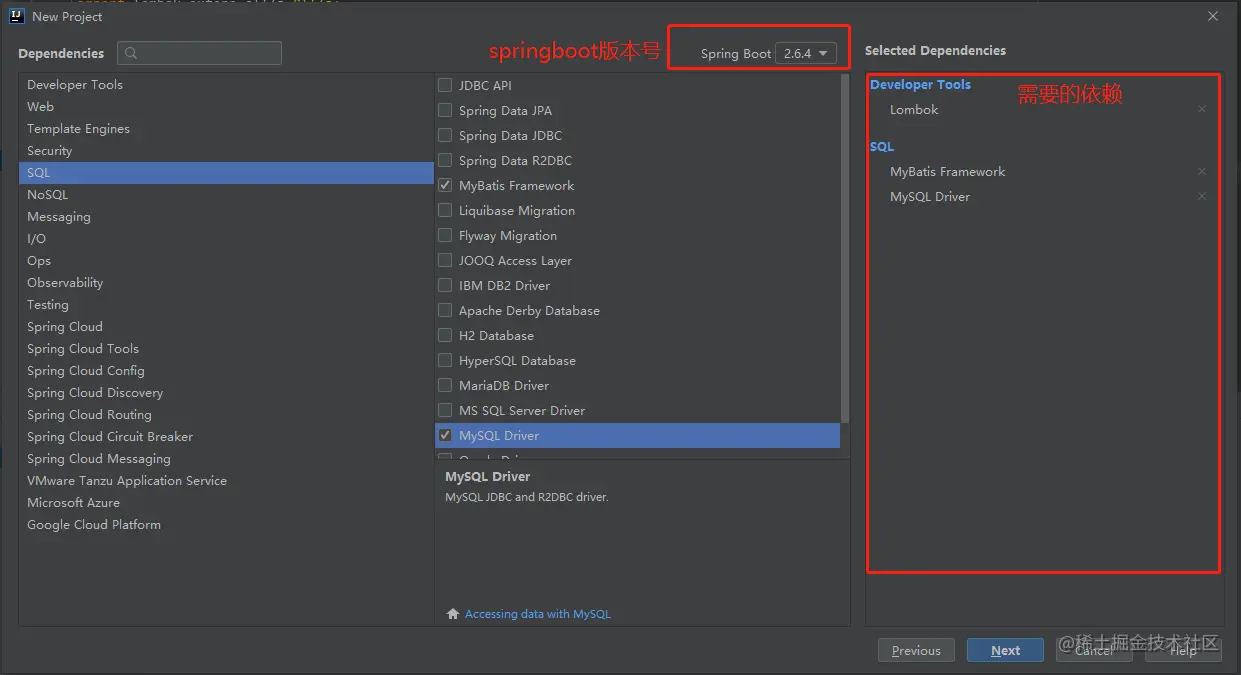Click the Previous button
Screen dimensions: 1241x675
pos(916,650)
